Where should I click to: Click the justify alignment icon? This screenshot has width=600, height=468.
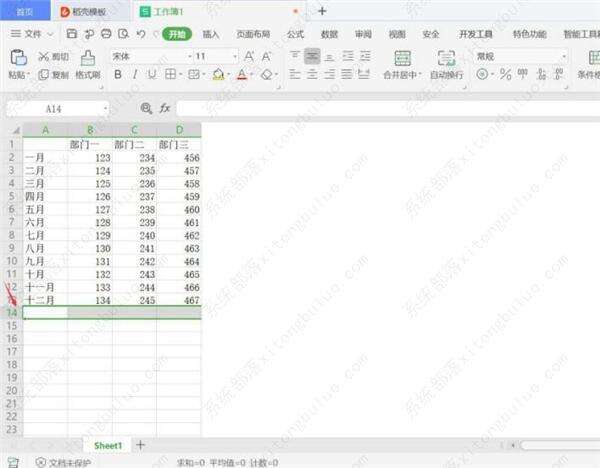347,74
